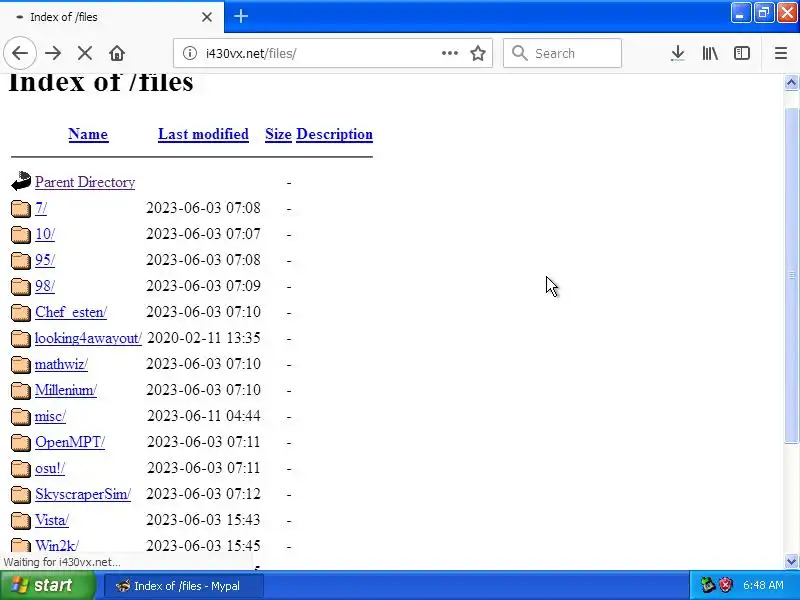Image resolution: width=800 pixels, height=600 pixels.
Task: Click the folder icon beside misc/
Action: click(x=20, y=416)
